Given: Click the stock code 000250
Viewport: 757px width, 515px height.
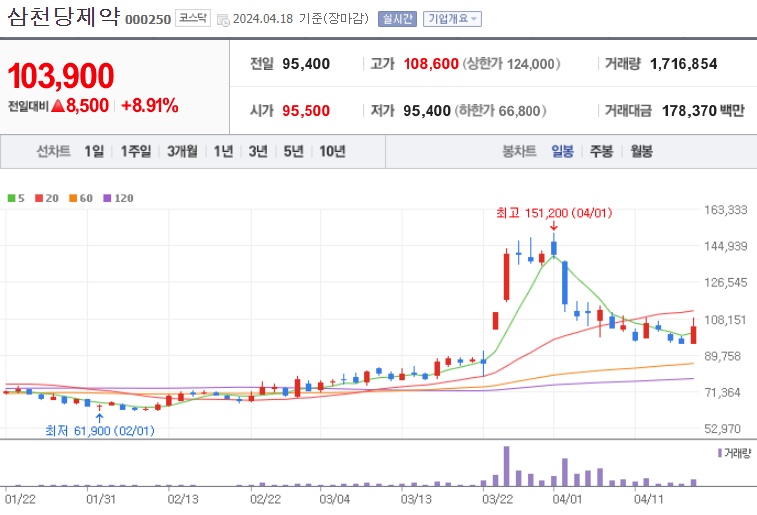Looking at the screenshot, I should pyautogui.click(x=148, y=19).
